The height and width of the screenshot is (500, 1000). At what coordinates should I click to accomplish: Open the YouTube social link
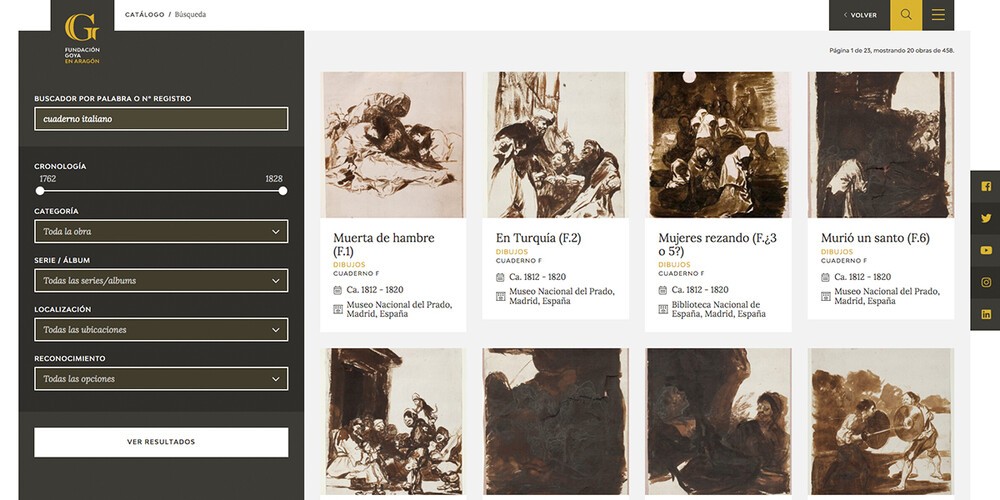(986, 250)
